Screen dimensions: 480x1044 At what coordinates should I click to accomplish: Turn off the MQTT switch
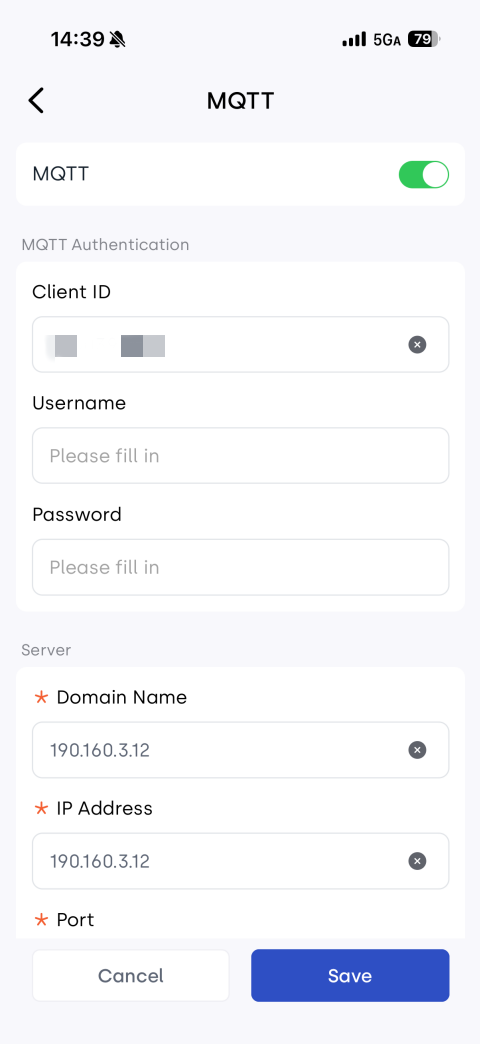click(423, 174)
